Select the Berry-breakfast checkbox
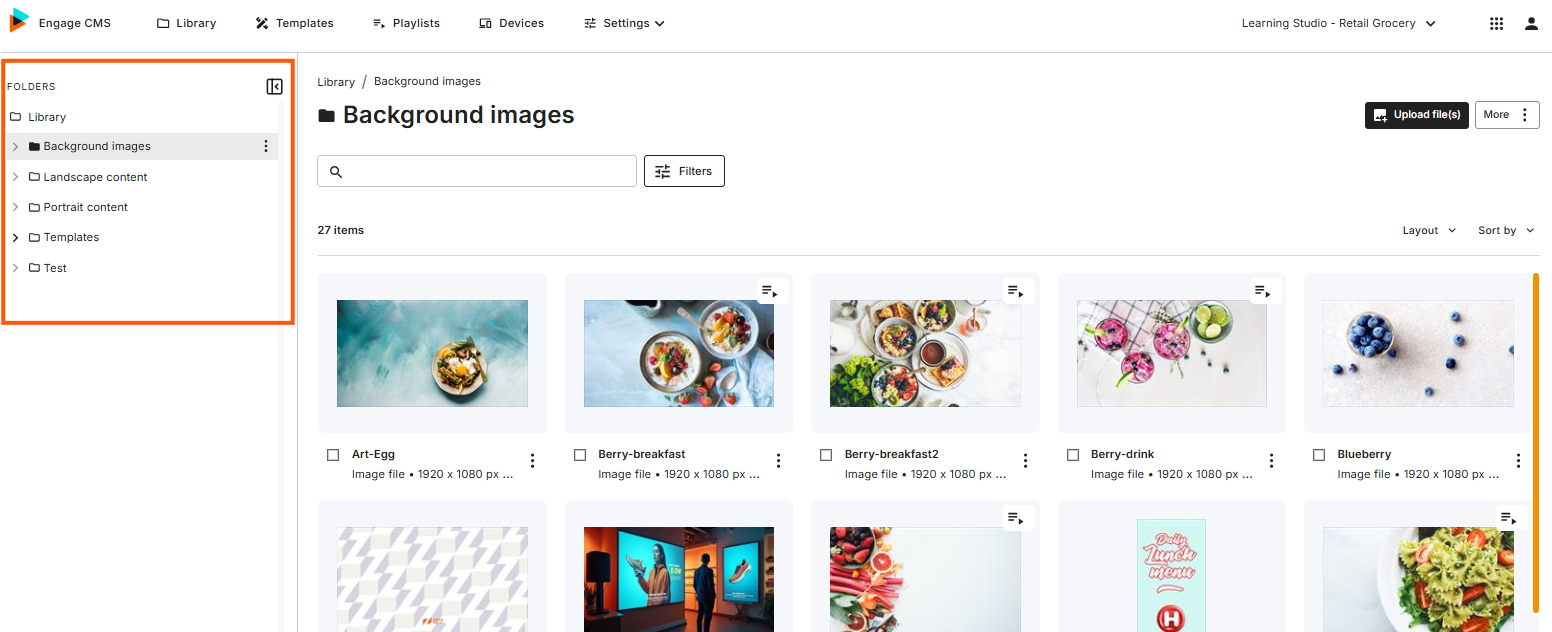Screen dimensions: 1552x632 pyautogui.click(x=580, y=455)
